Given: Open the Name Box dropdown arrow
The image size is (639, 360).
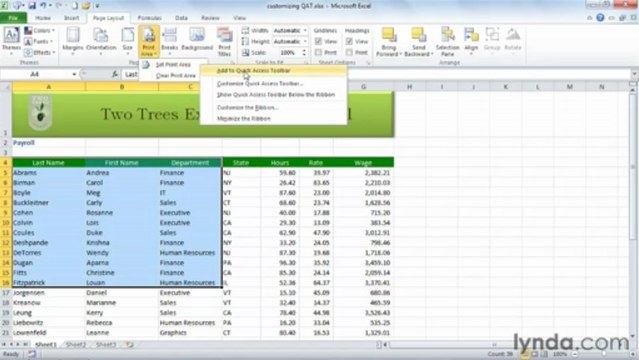Looking at the screenshot, I should [74, 74].
